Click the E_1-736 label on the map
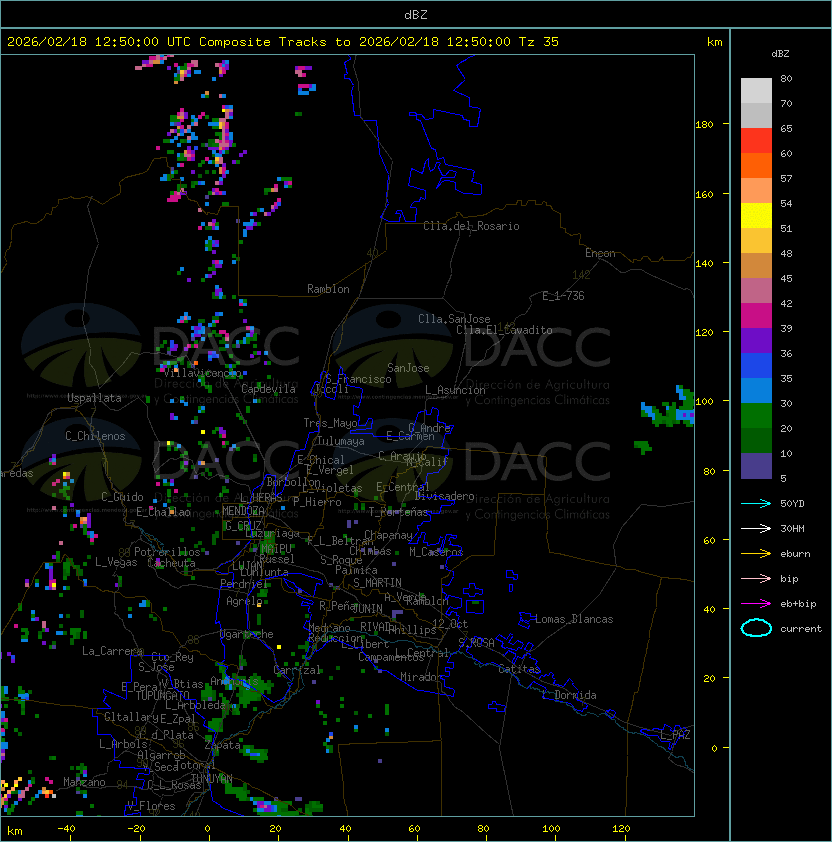Image resolution: width=832 pixels, height=842 pixels. point(563,296)
